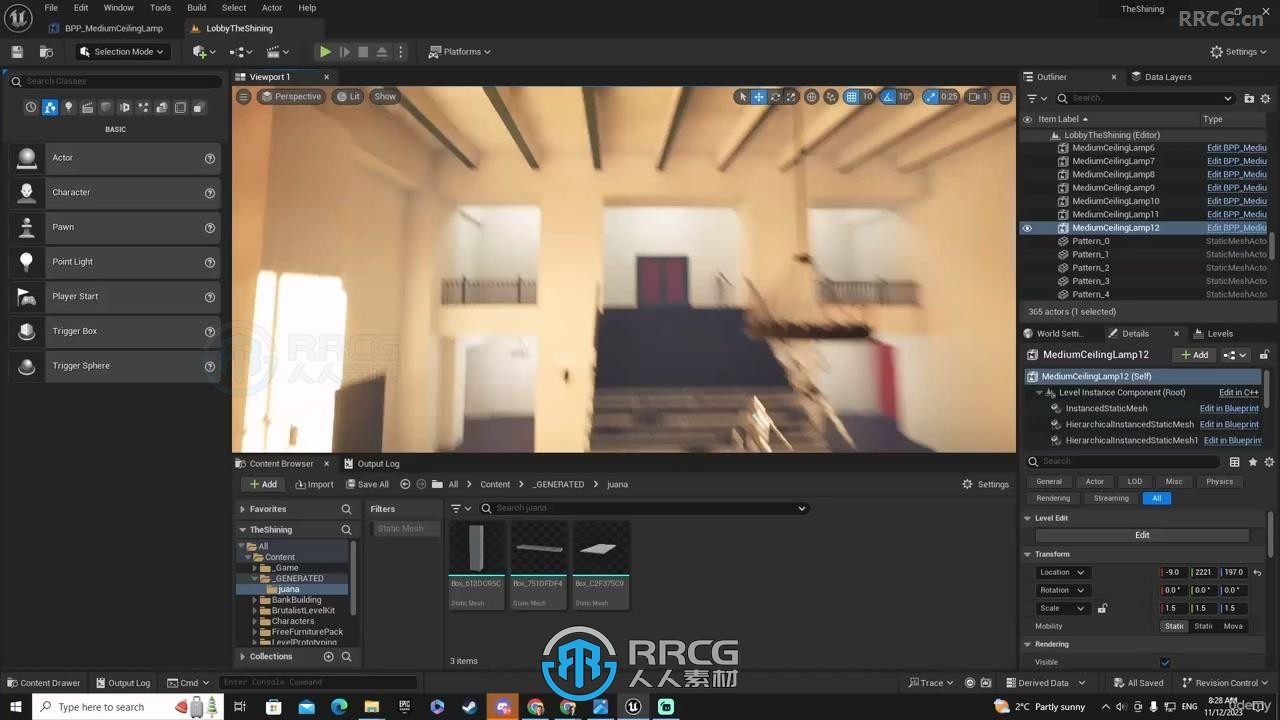This screenshot has height=720, width=1280.
Task: Toggle world/local coordinate space globe icon
Action: (x=812, y=97)
